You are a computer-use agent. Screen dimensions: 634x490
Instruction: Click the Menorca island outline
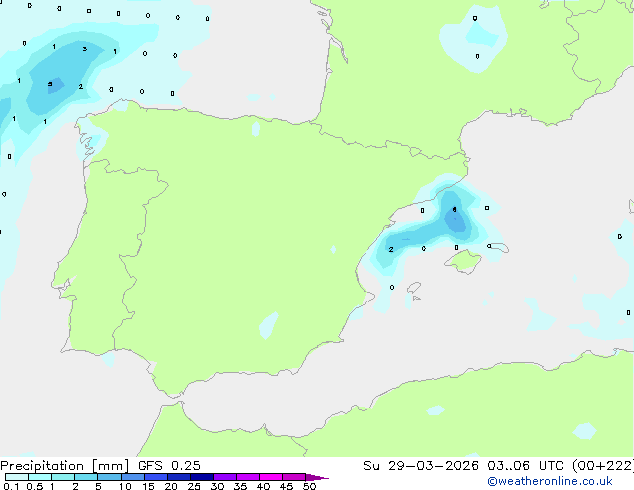click(498, 247)
